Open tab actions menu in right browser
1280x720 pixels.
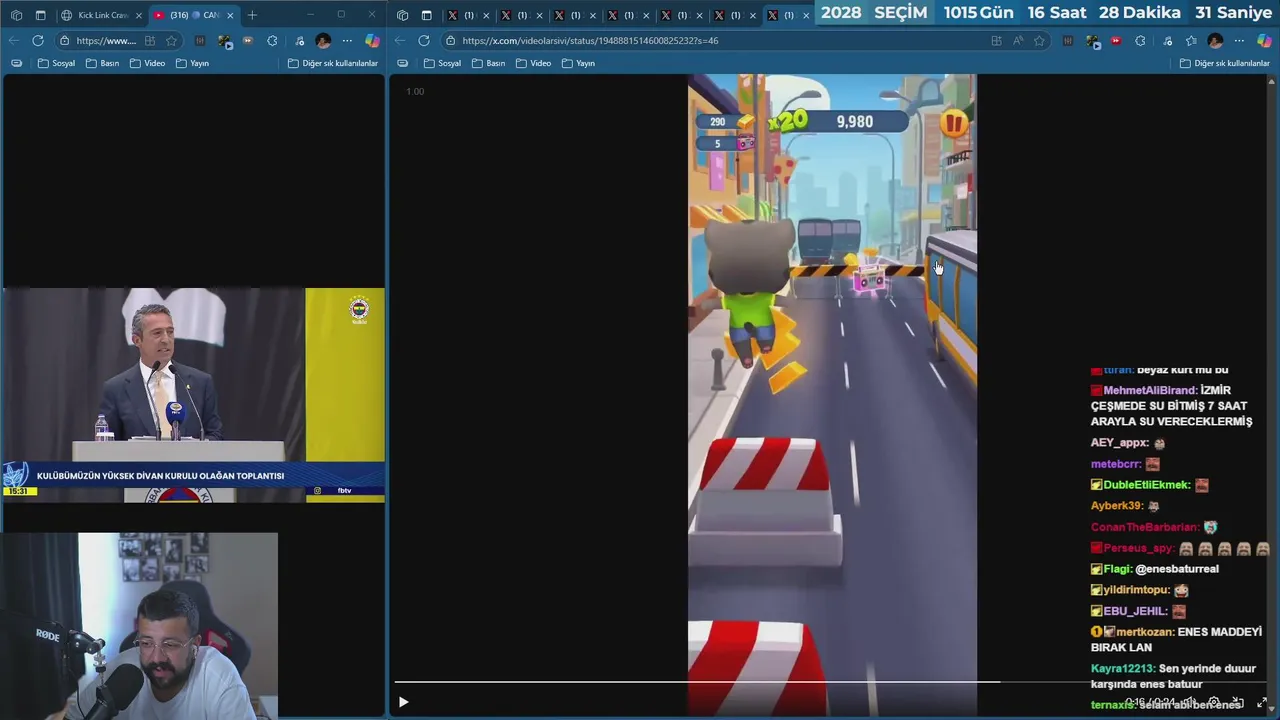pos(426,15)
